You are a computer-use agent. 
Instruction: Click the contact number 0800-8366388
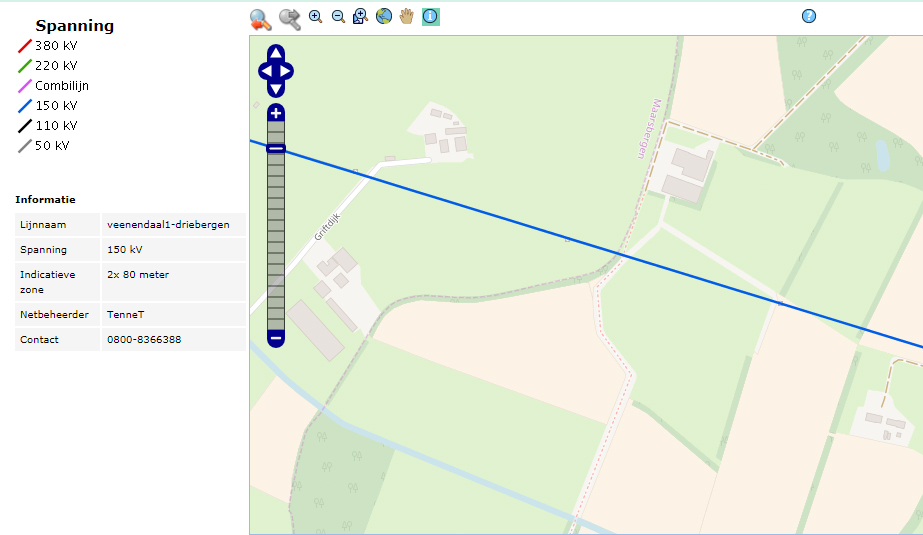144,340
